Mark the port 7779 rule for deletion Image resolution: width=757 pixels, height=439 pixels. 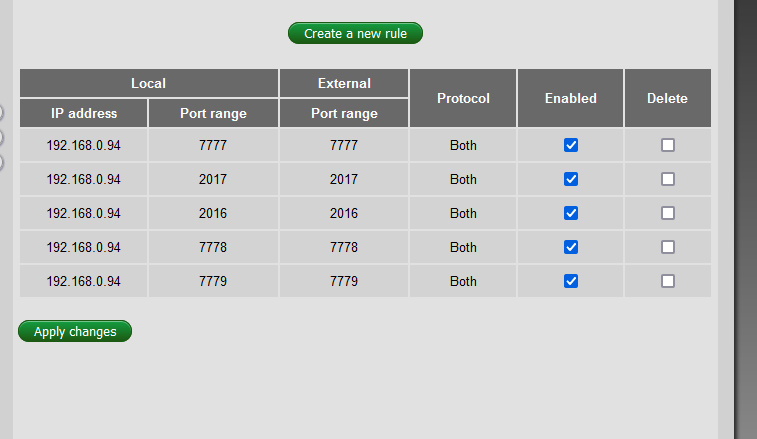(x=668, y=281)
